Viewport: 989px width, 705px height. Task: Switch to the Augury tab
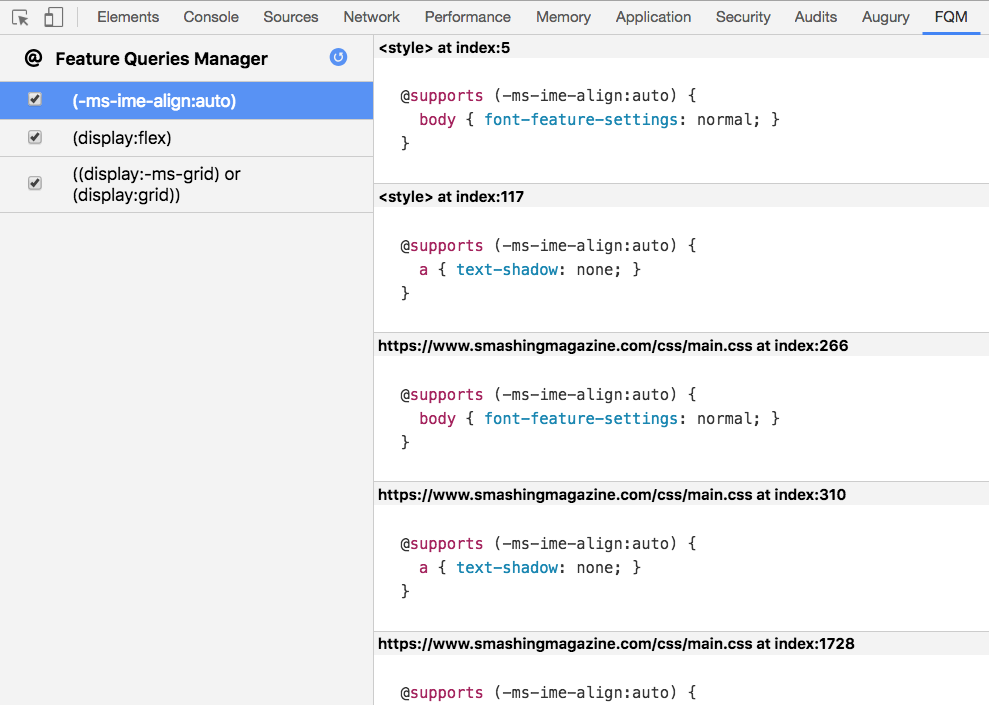(x=886, y=17)
